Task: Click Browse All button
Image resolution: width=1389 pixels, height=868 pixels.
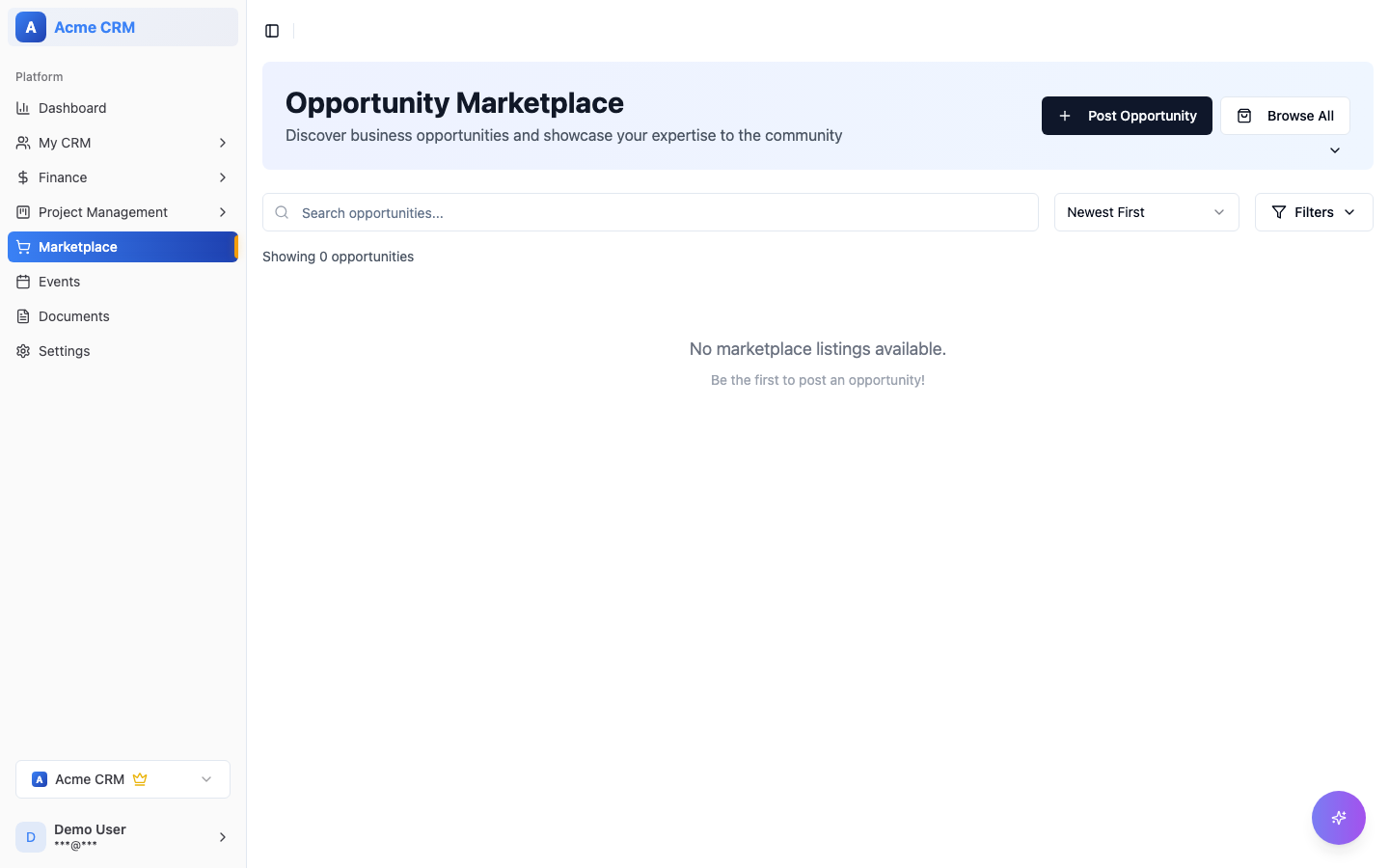Action: [x=1285, y=116]
